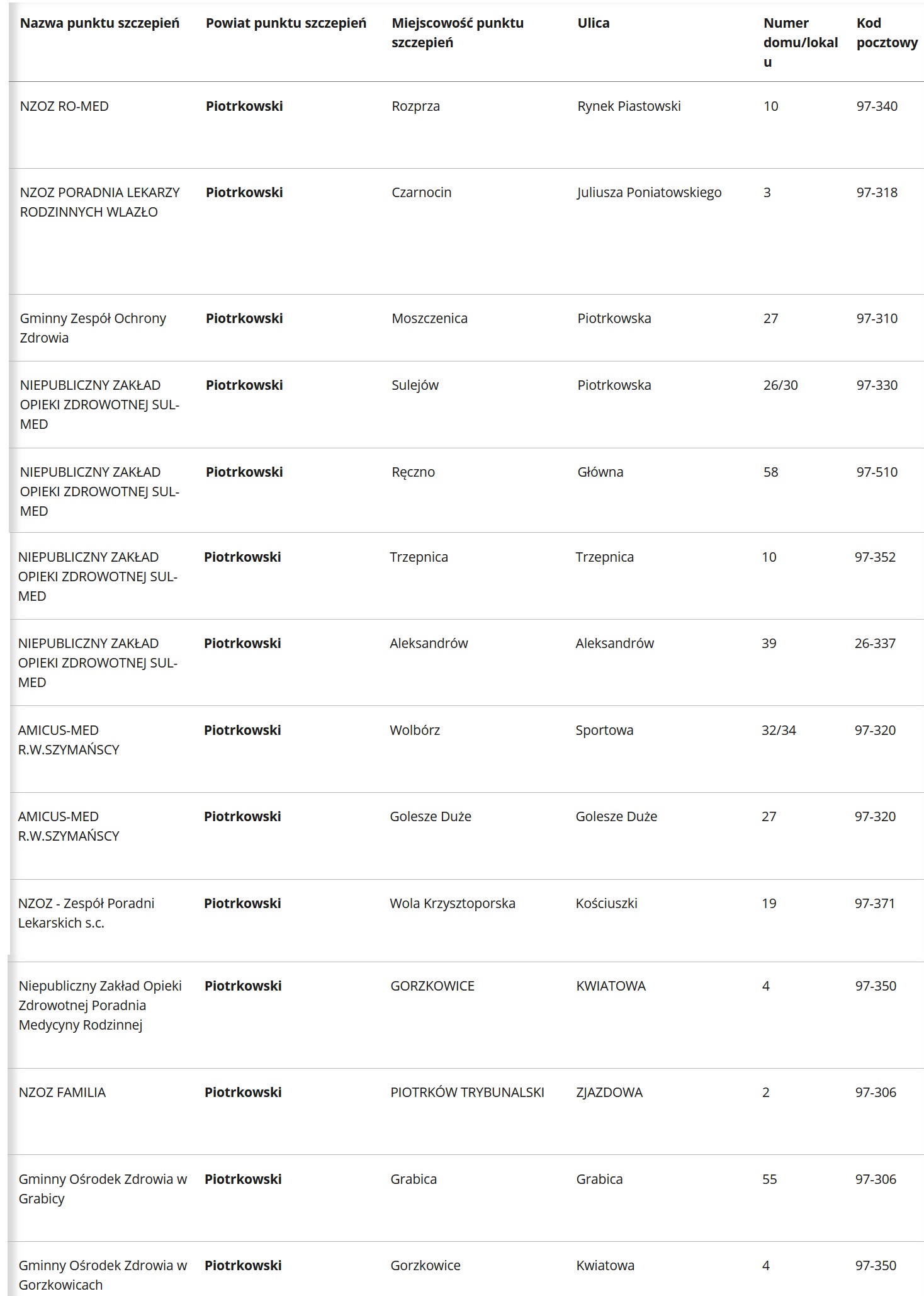Click Gminny Ośrodek Zdrowia w Grabicy
The height and width of the screenshot is (1296, 924).
pyautogui.click(x=103, y=1189)
